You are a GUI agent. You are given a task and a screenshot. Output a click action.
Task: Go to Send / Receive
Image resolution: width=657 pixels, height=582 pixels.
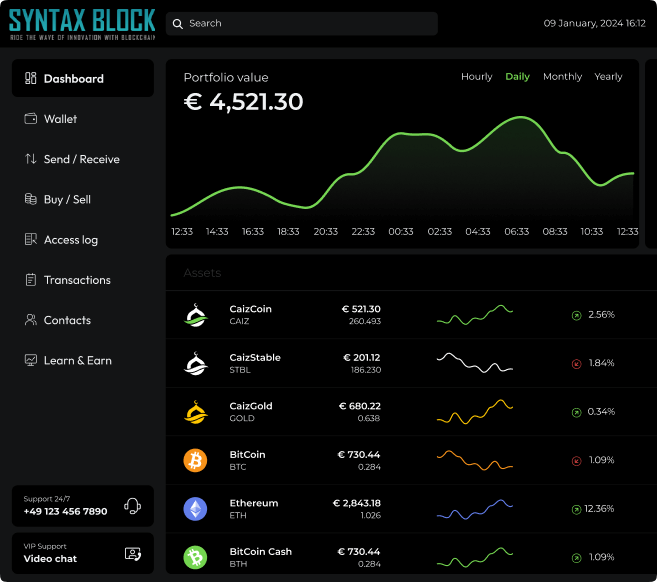point(81,159)
